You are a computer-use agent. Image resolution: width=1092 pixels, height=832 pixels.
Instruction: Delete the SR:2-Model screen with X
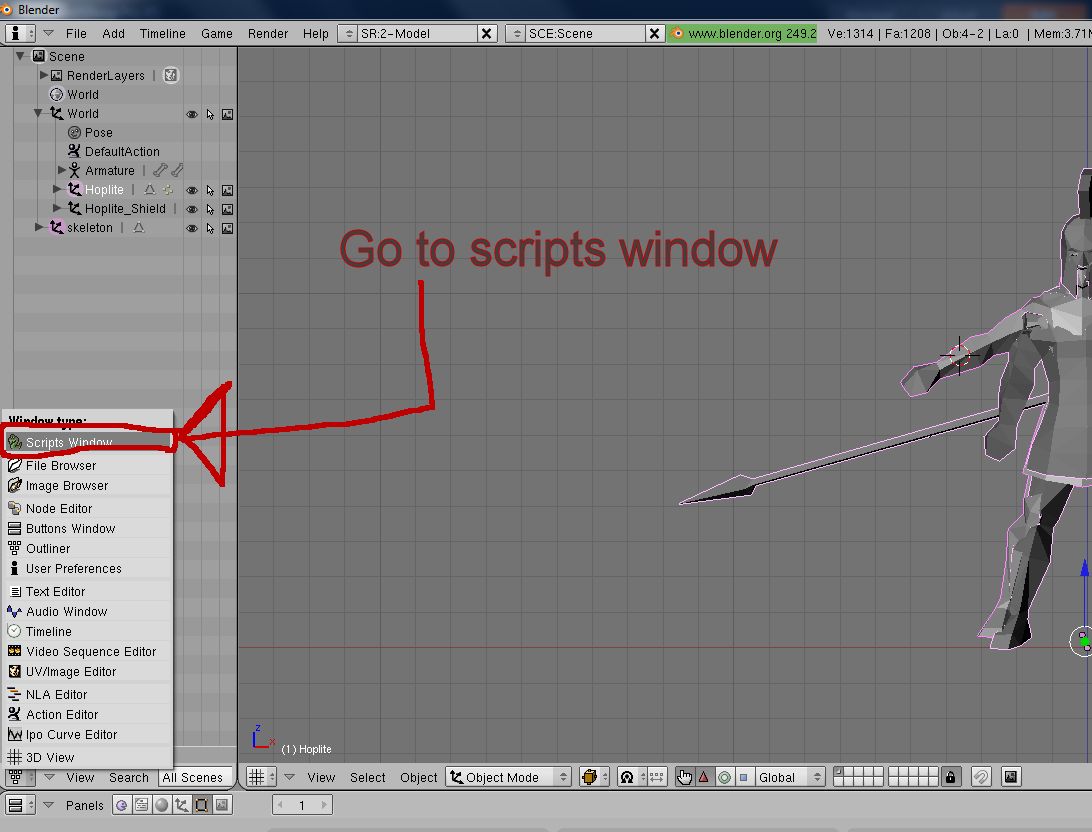(x=487, y=33)
